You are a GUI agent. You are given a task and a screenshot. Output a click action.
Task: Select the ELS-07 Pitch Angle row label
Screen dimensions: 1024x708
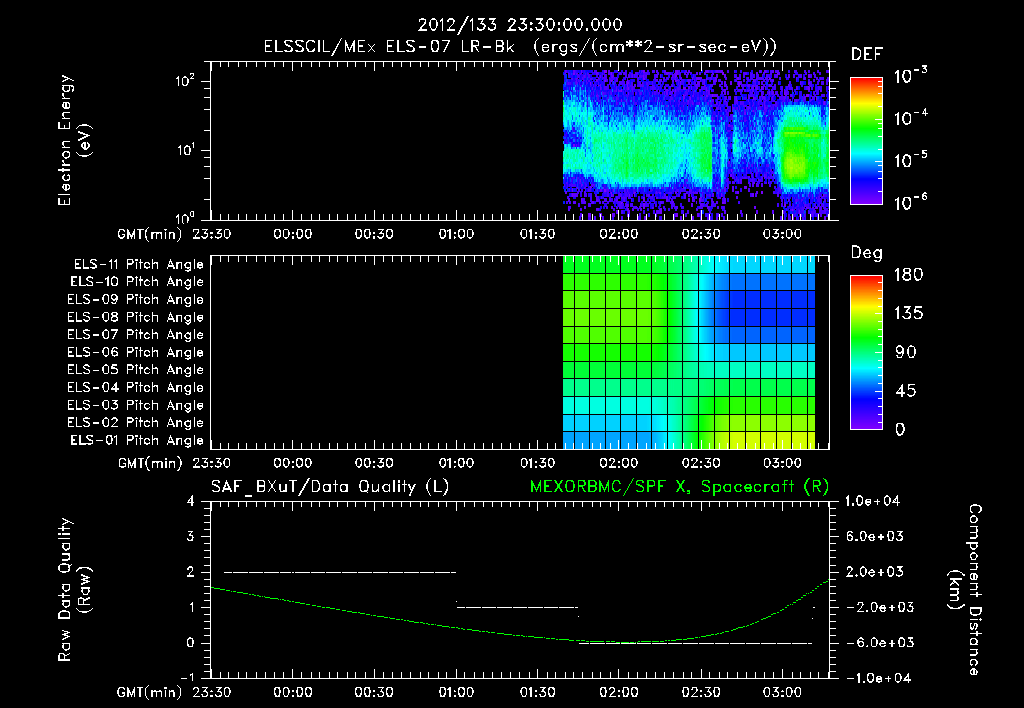(135, 335)
